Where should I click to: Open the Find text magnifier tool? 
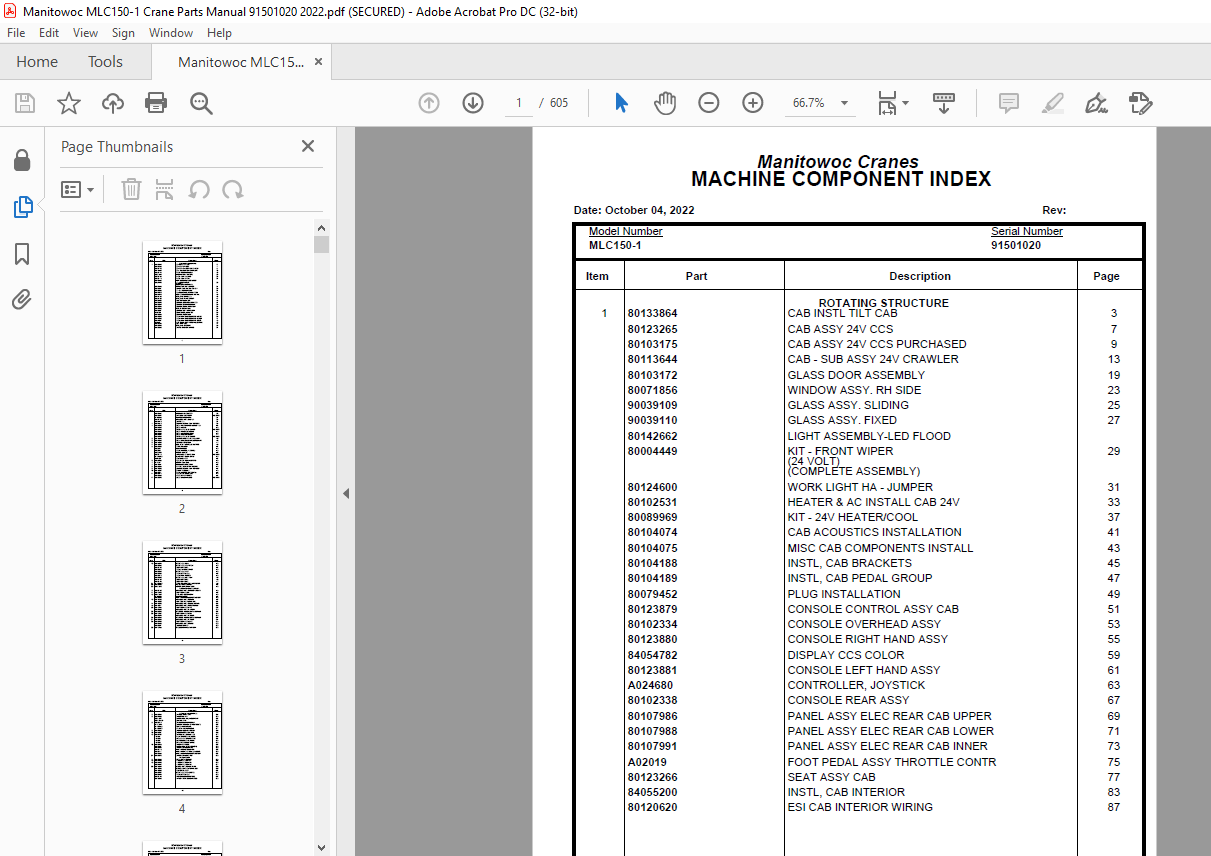(201, 103)
